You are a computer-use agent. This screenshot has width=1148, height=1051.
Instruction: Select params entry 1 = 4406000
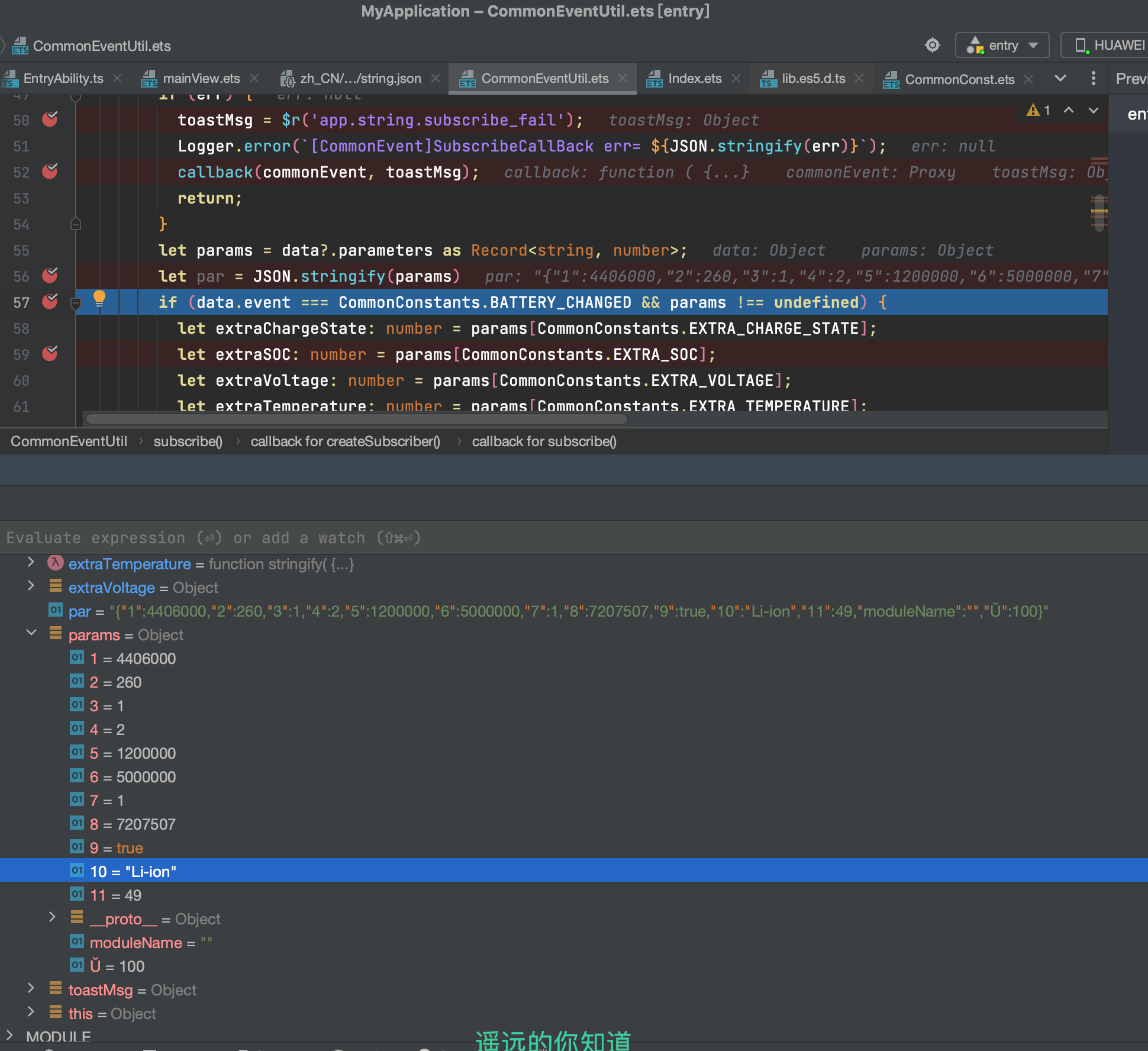click(574, 659)
